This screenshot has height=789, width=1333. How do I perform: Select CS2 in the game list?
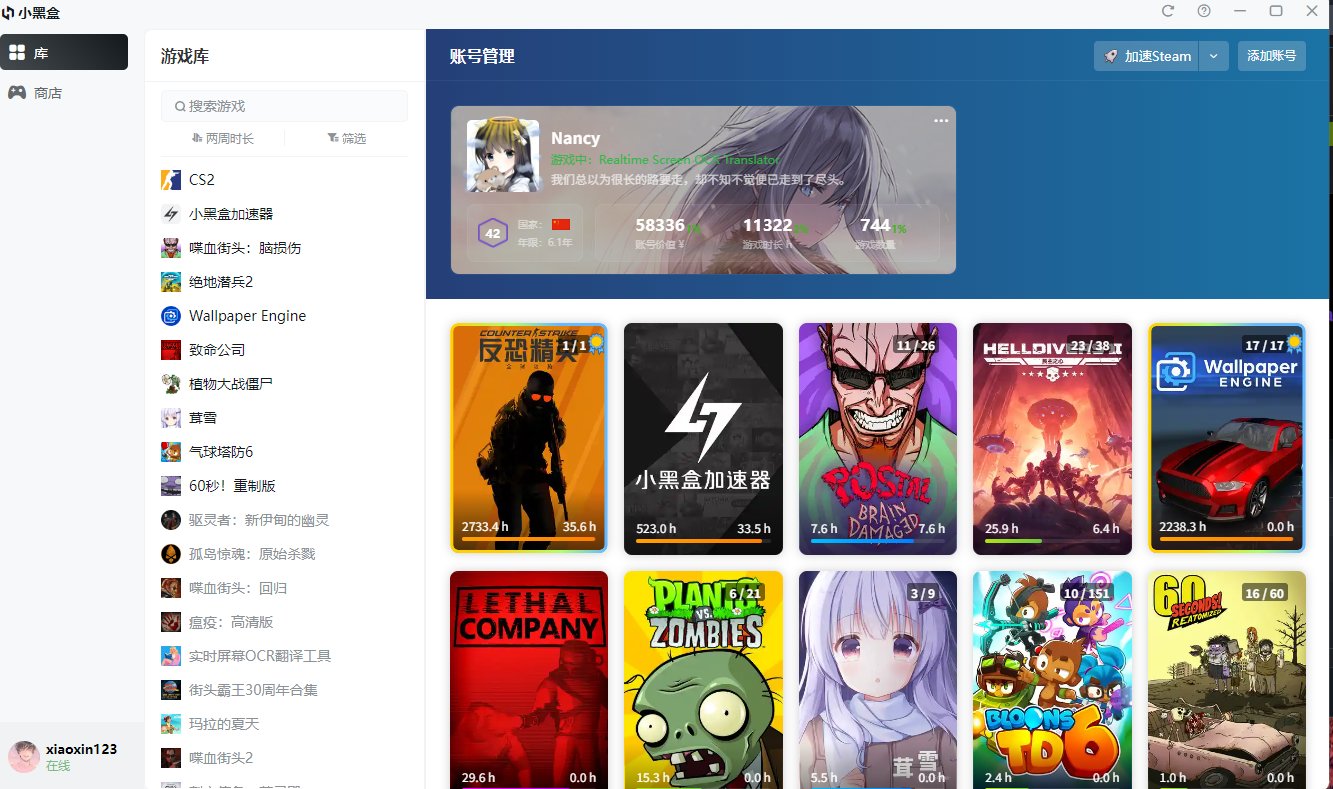click(284, 180)
